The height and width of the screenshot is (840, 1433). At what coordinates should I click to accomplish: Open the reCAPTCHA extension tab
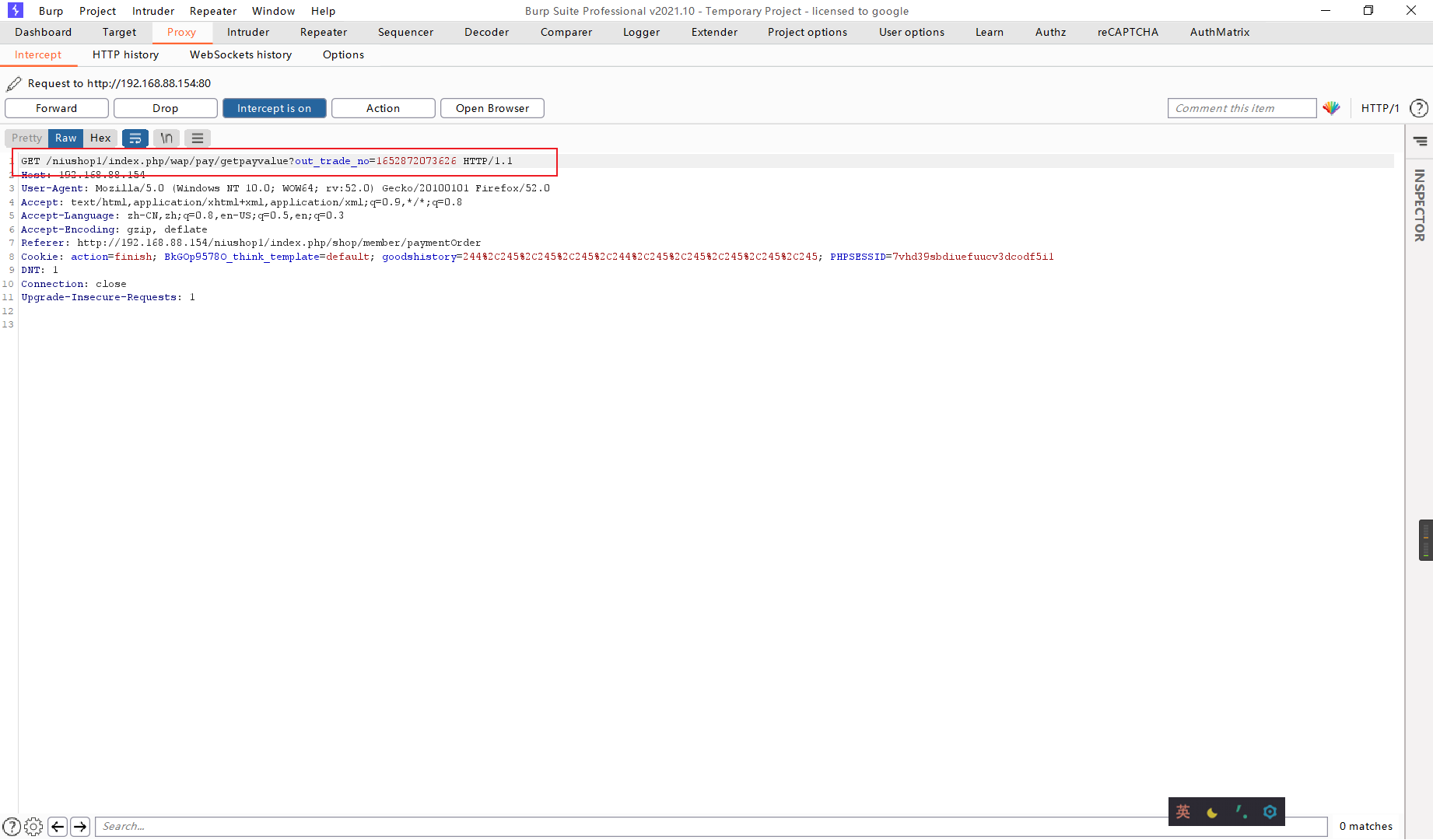click(x=1128, y=32)
